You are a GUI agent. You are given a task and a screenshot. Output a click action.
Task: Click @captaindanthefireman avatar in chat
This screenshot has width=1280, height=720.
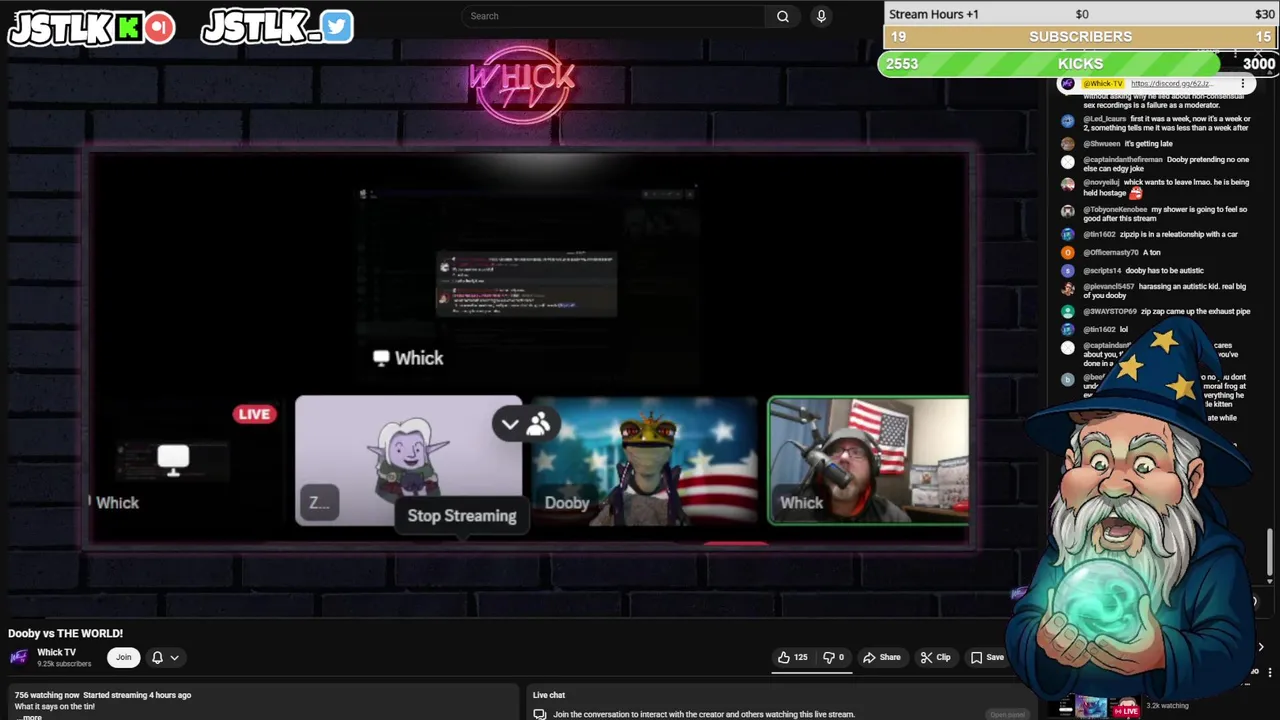click(x=1067, y=162)
